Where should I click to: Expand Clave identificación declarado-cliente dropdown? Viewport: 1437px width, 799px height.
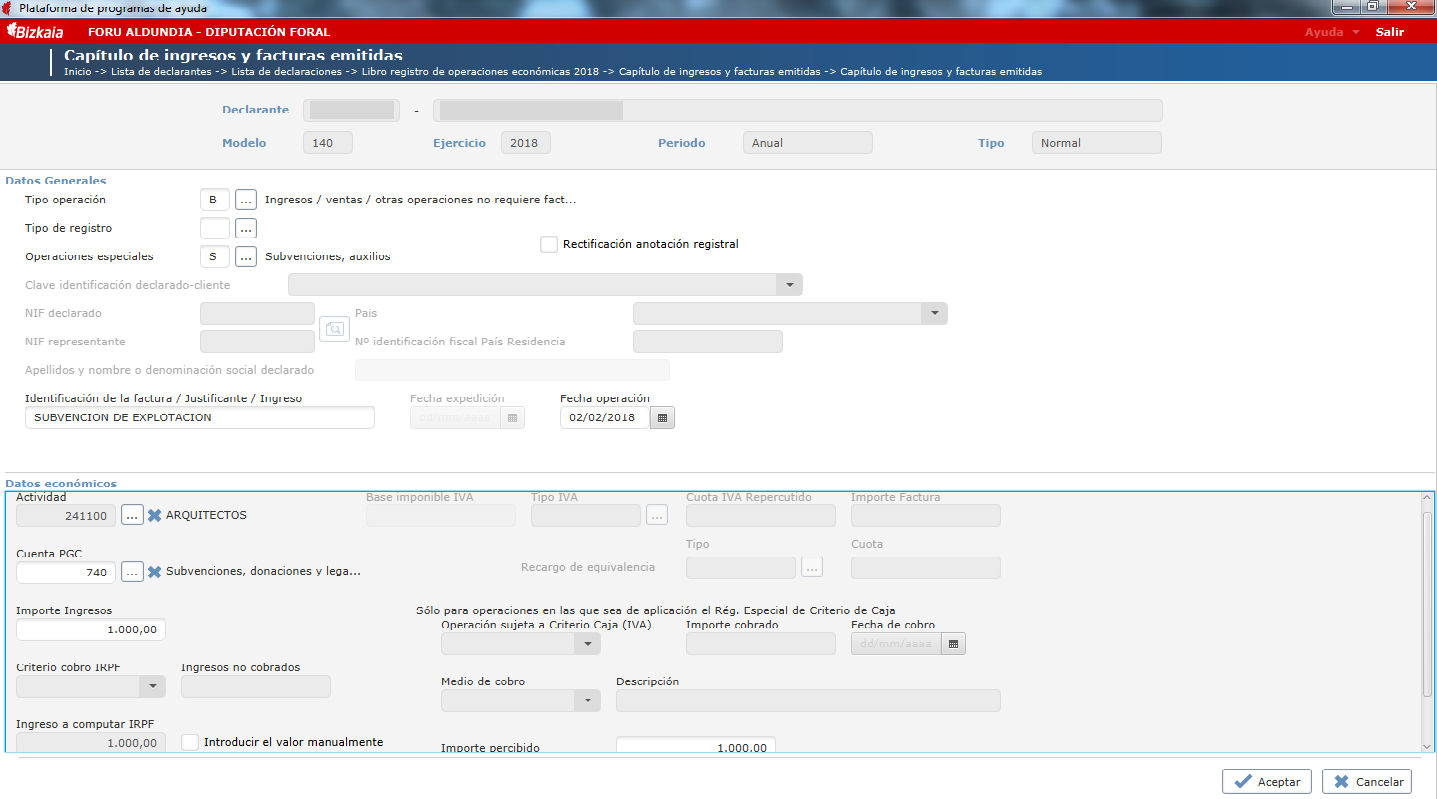789,285
